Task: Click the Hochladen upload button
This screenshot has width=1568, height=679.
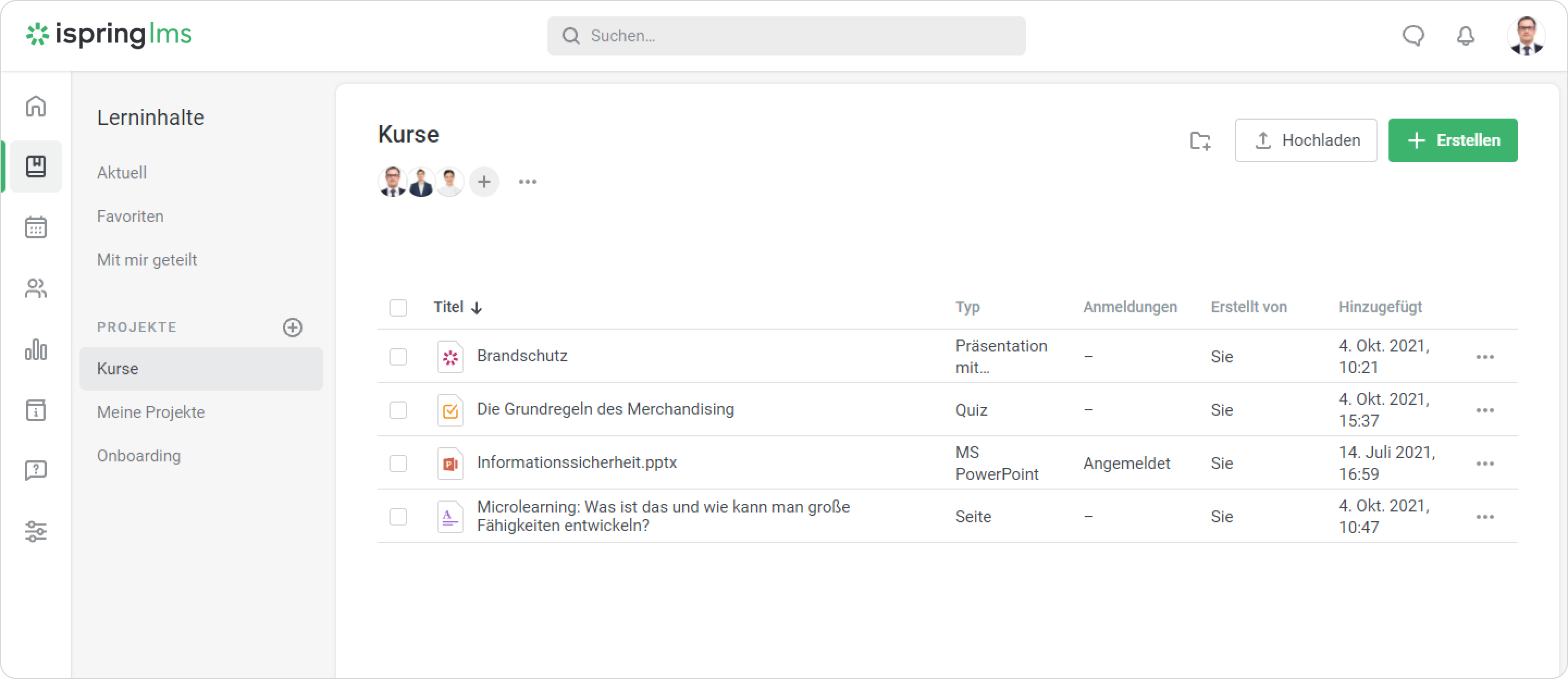Action: click(1306, 141)
